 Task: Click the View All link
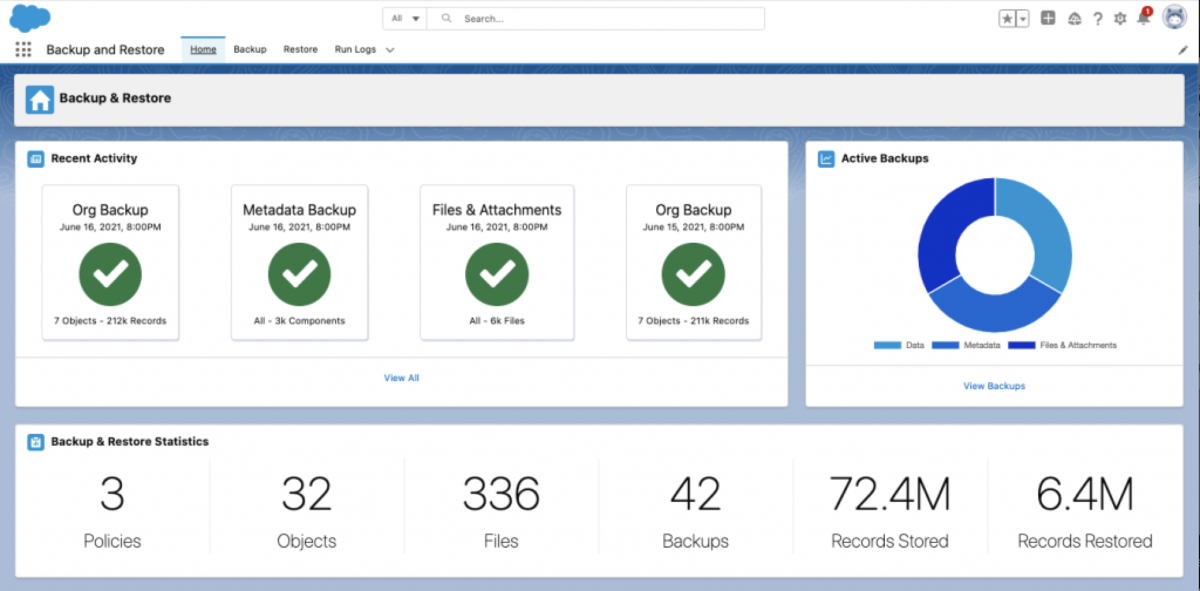click(x=401, y=378)
